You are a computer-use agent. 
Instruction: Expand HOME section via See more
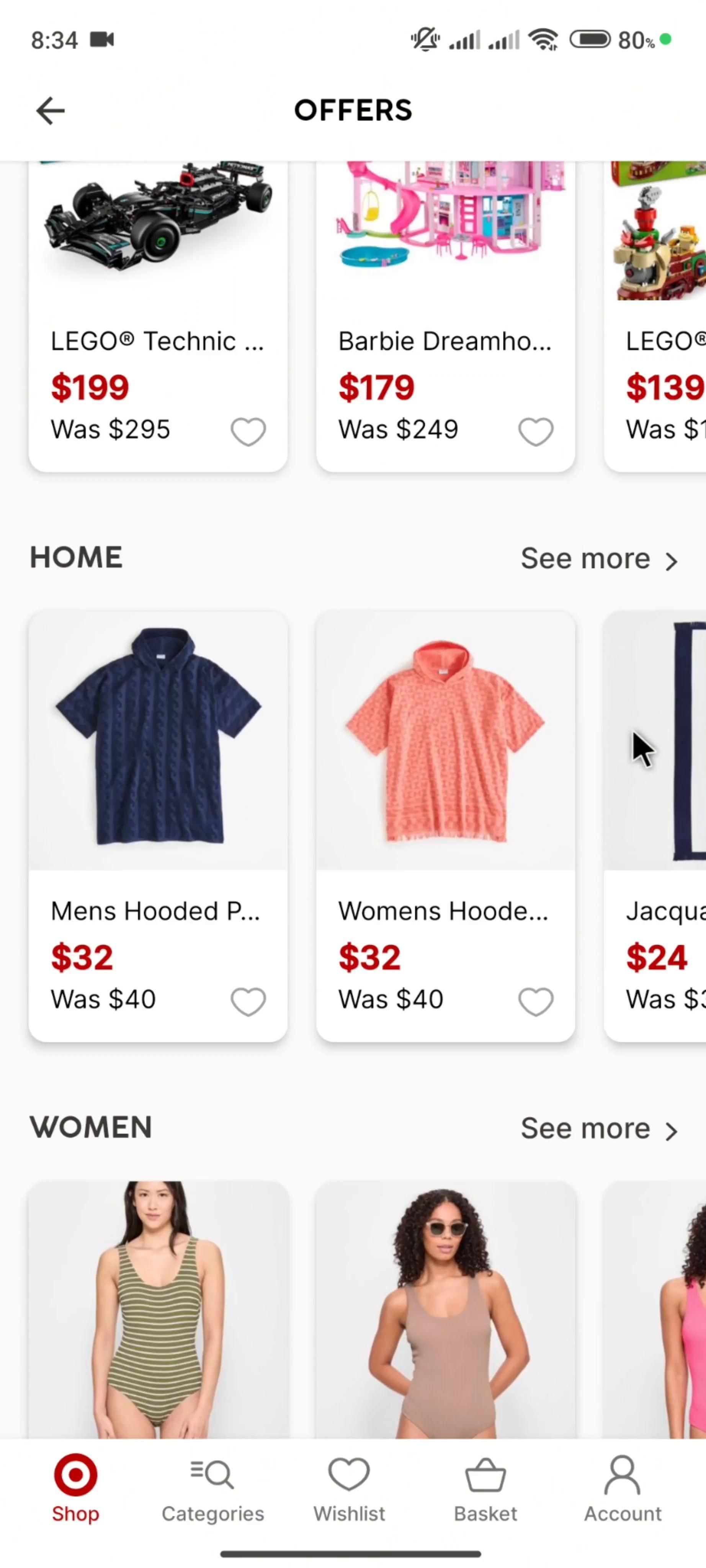(x=599, y=559)
